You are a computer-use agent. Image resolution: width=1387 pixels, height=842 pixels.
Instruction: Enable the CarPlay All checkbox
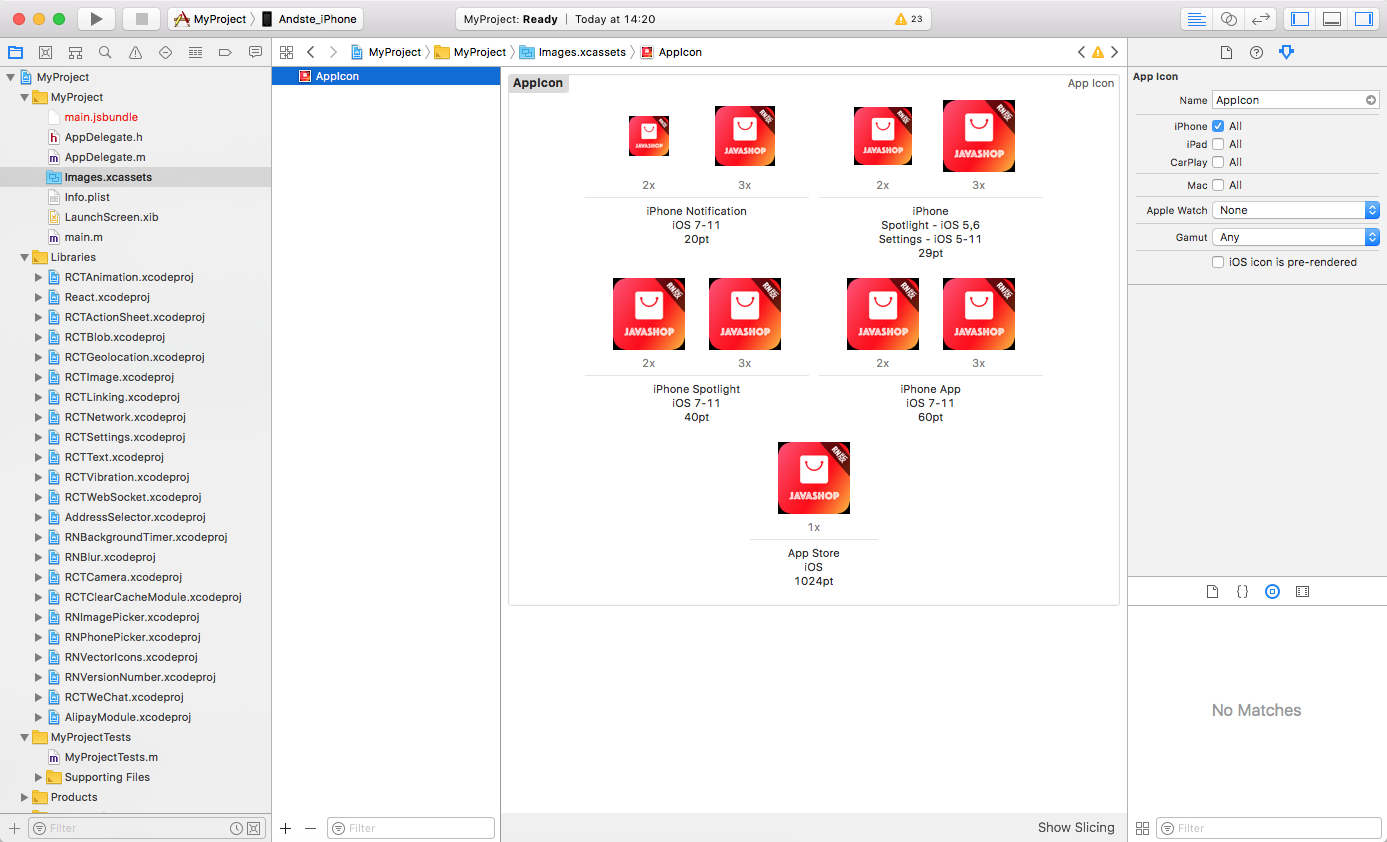click(1218, 162)
